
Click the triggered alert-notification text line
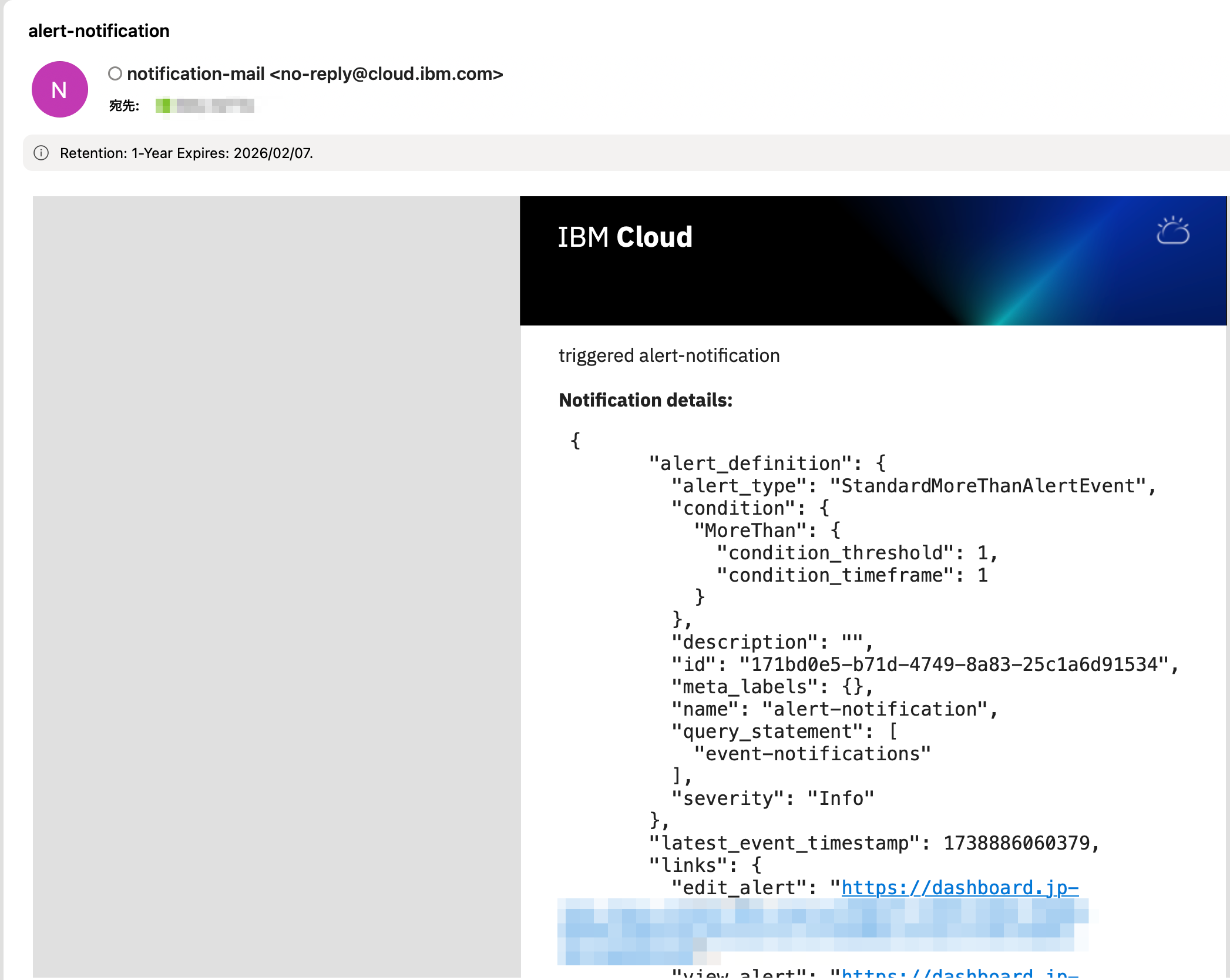click(x=669, y=355)
